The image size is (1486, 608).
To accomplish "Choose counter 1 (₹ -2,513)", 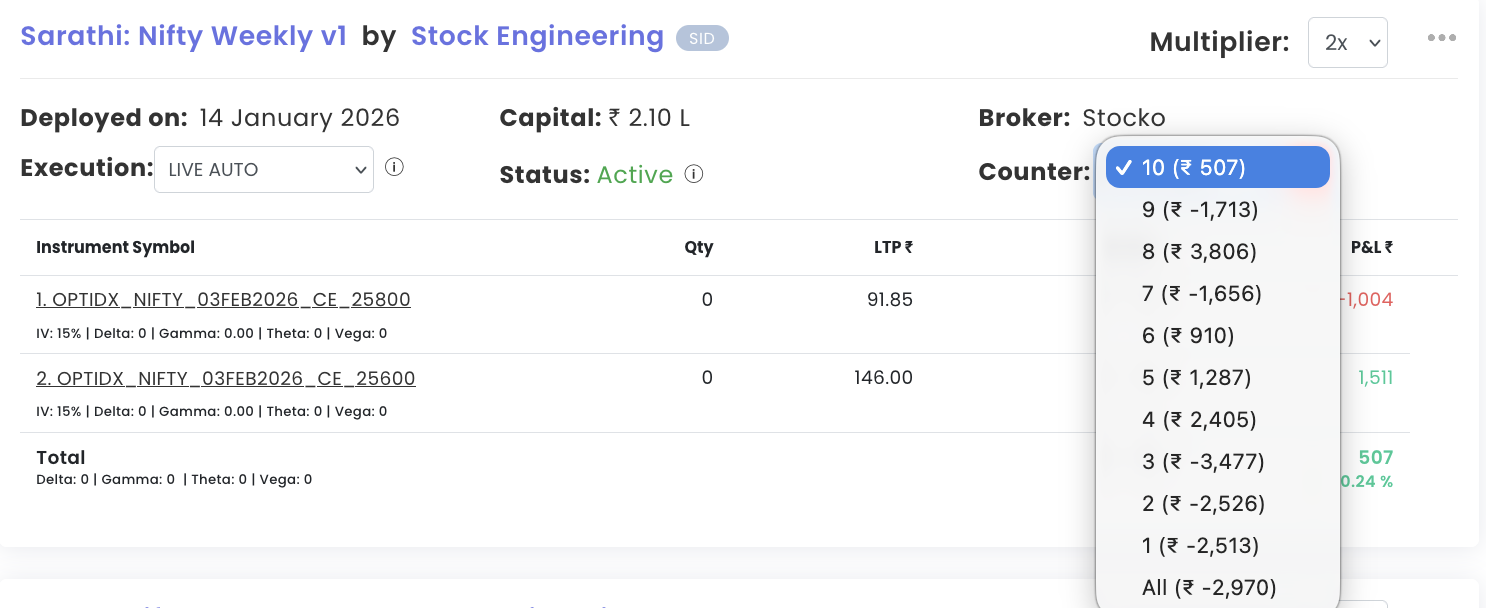I will point(1200,545).
